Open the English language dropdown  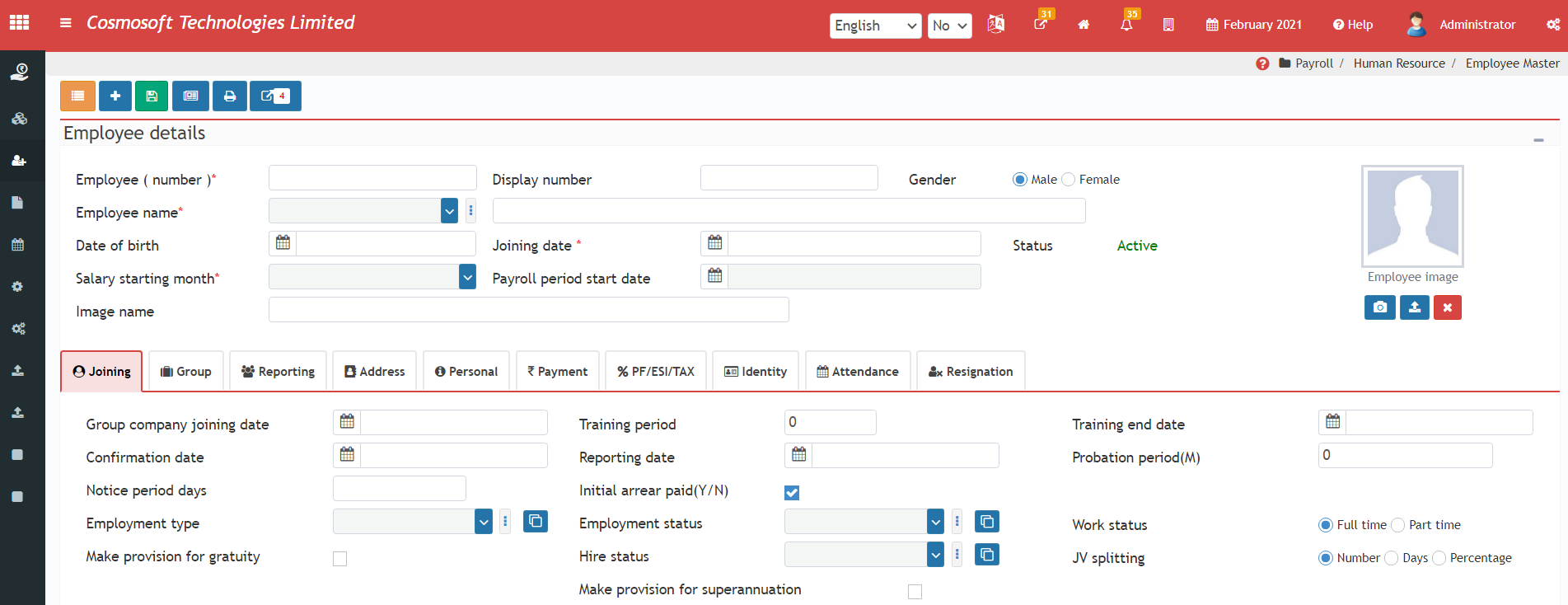875,26
